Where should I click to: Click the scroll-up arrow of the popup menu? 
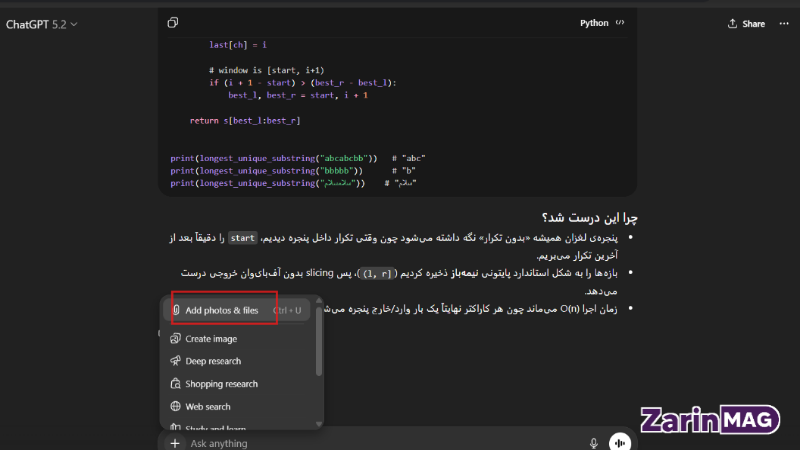tap(319, 300)
